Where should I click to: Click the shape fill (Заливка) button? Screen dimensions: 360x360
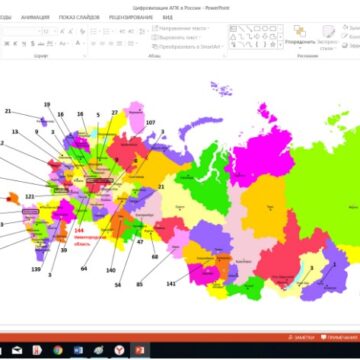tap(351, 28)
